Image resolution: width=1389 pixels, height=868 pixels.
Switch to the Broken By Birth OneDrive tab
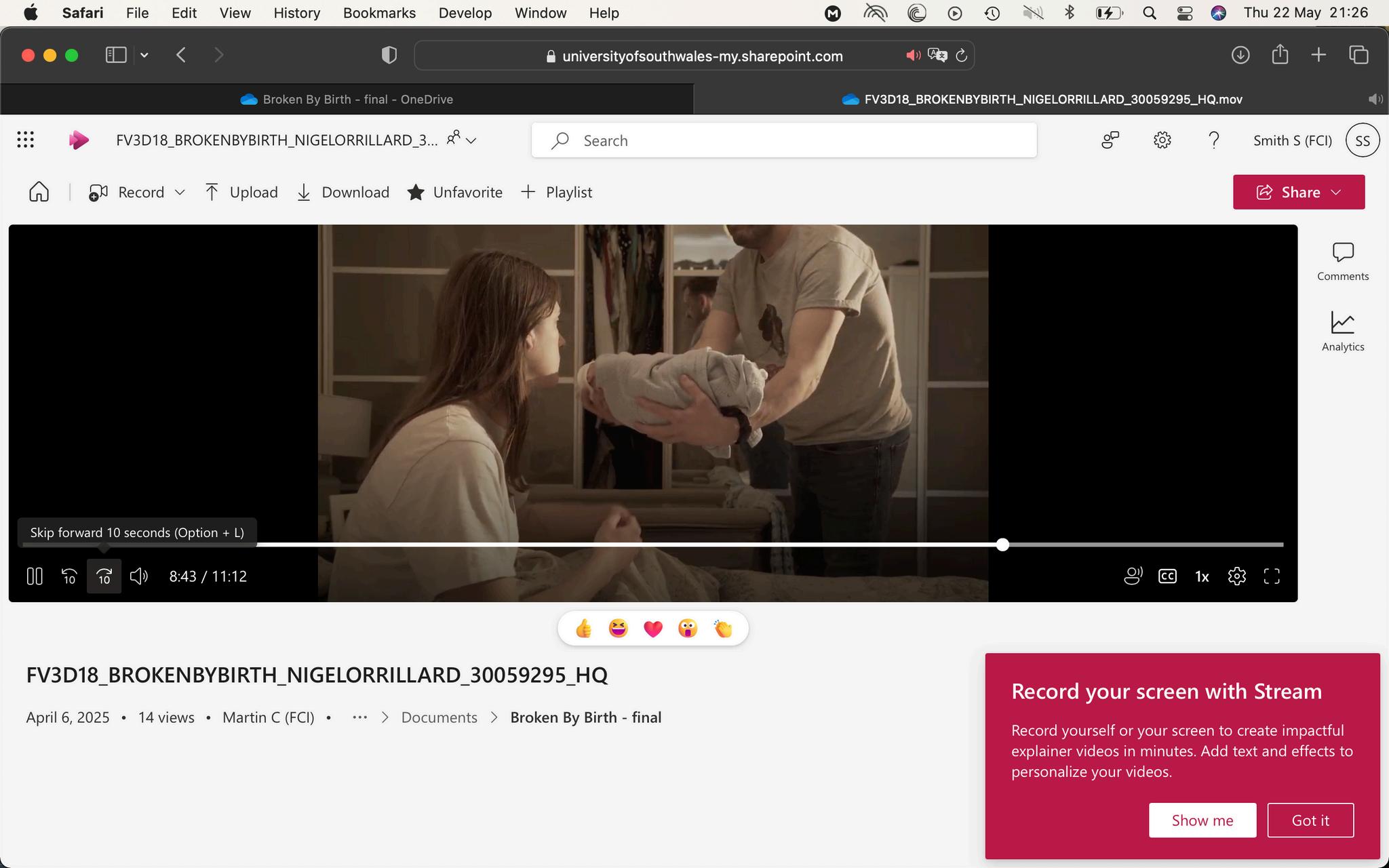click(347, 99)
